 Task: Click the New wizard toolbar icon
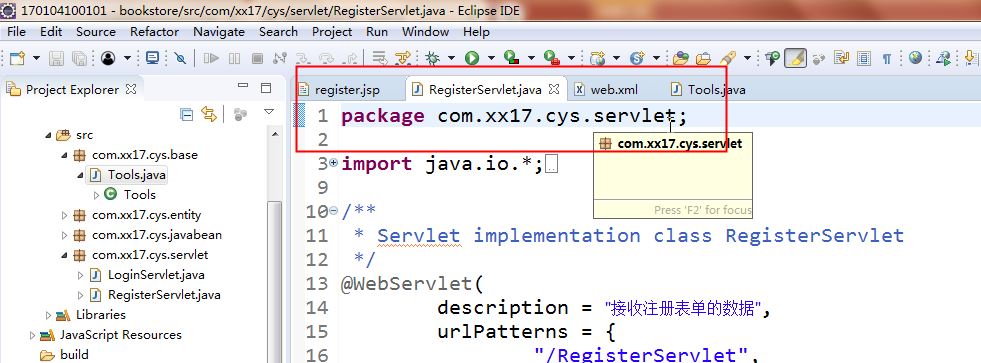[17, 58]
